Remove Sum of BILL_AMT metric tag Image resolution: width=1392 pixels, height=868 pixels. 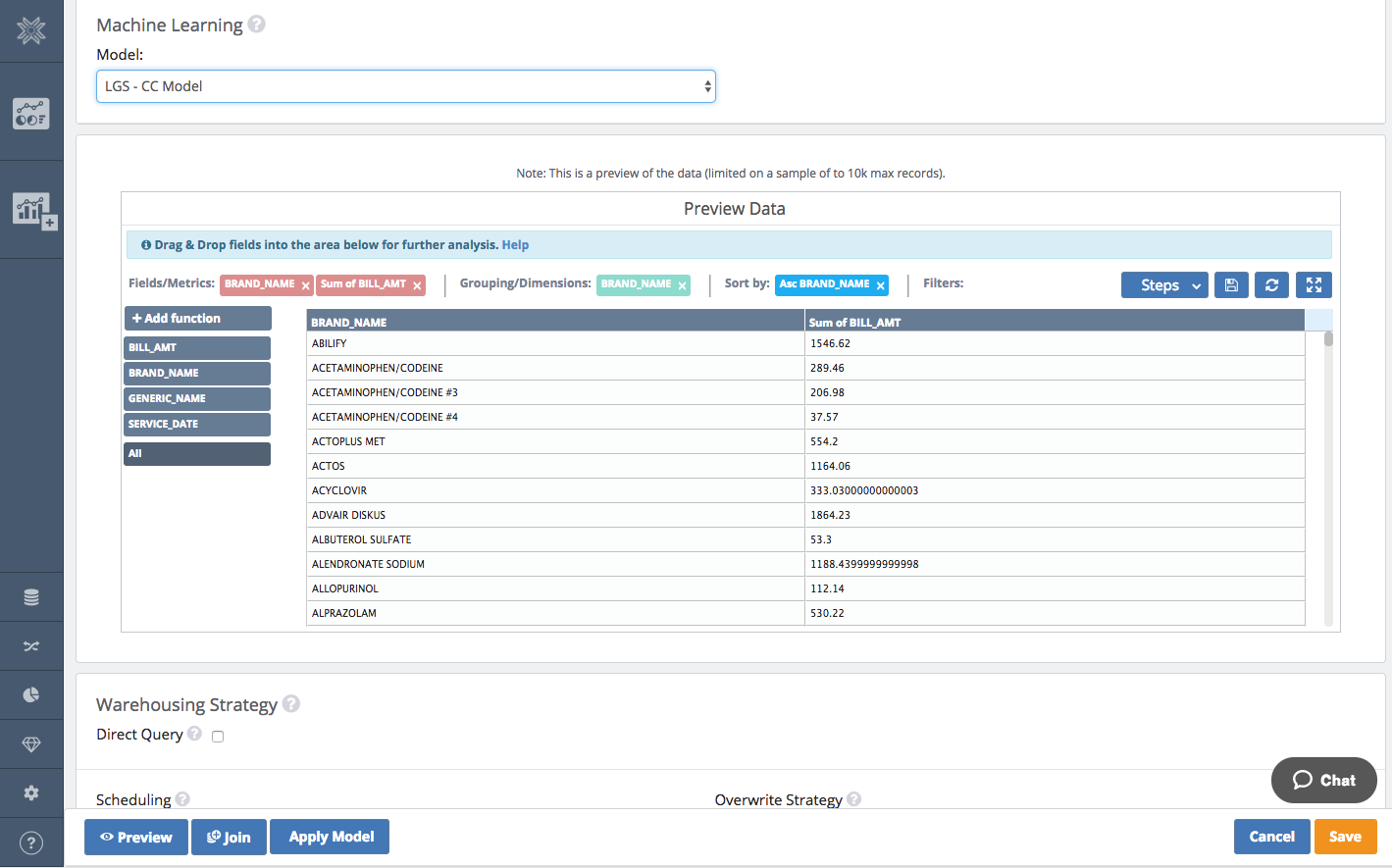pos(417,285)
